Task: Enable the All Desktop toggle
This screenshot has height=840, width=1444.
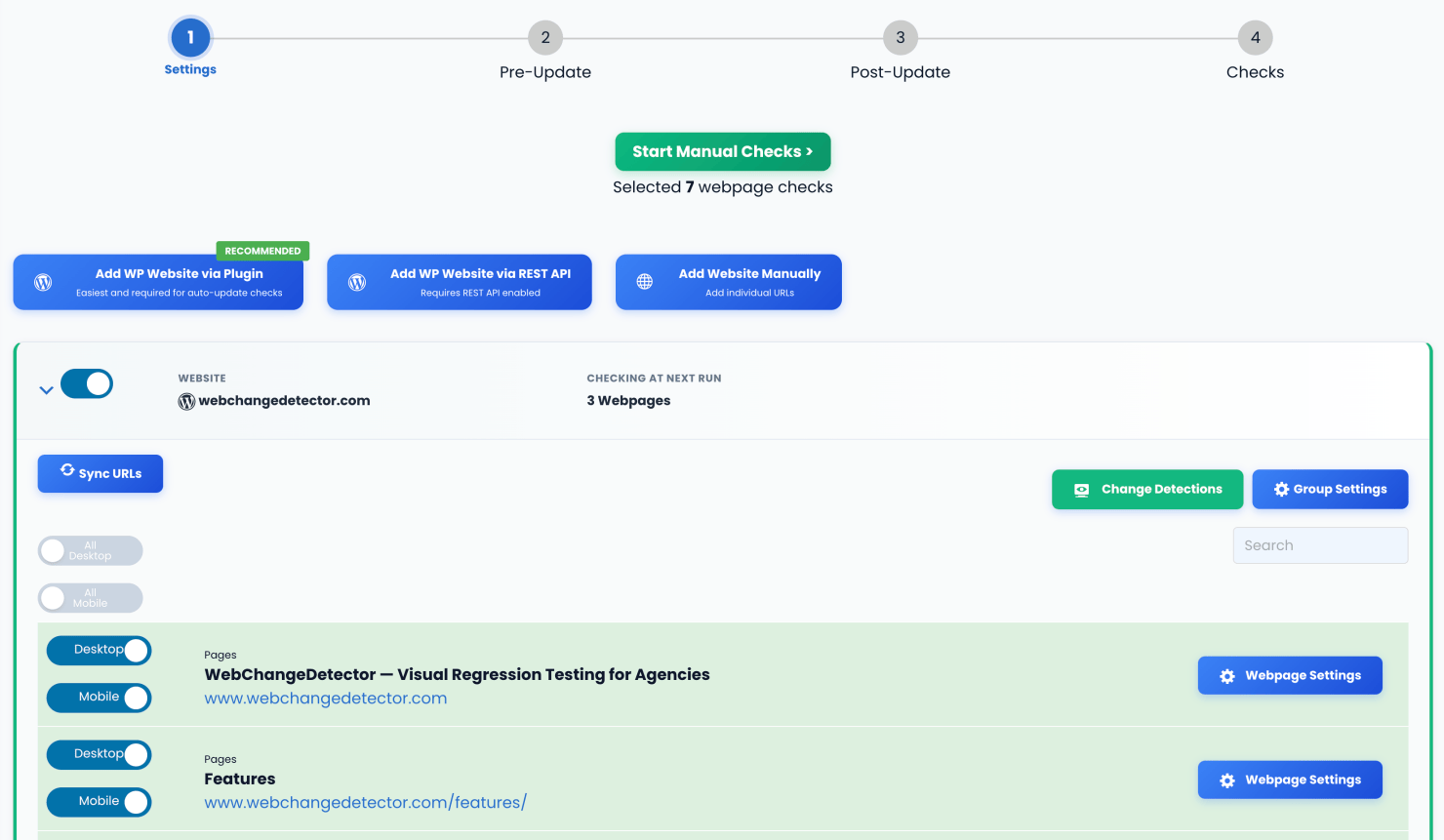Action: pyautogui.click(x=90, y=550)
